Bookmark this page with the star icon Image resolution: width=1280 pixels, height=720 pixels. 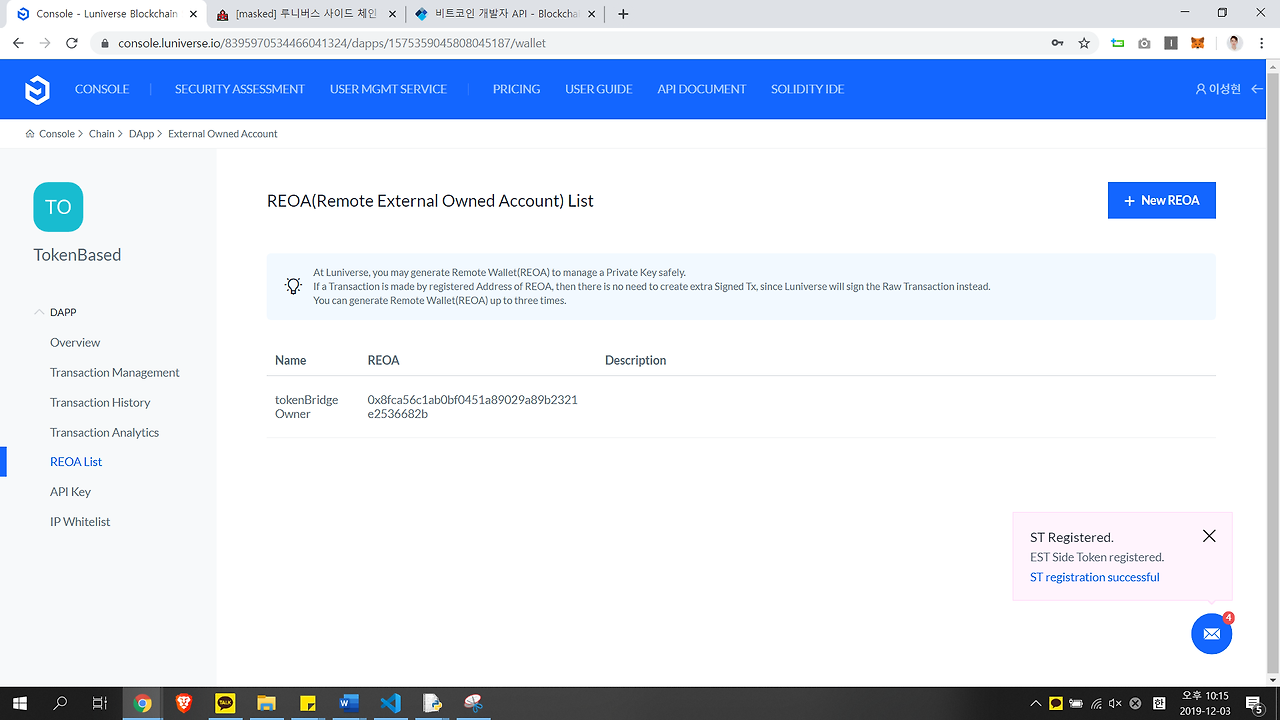1084,43
